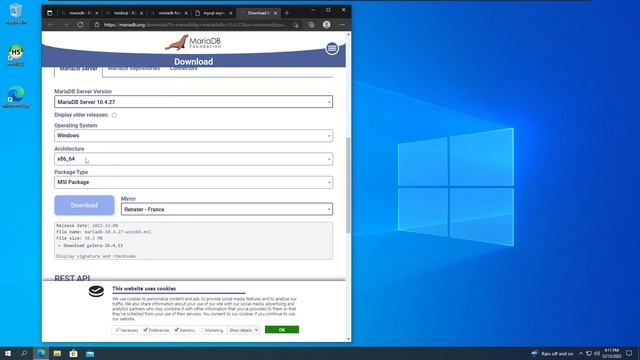Toggle the Necessary cookies checkbox
Image resolution: width=640 pixels, height=360 pixels.
[x=117, y=330]
